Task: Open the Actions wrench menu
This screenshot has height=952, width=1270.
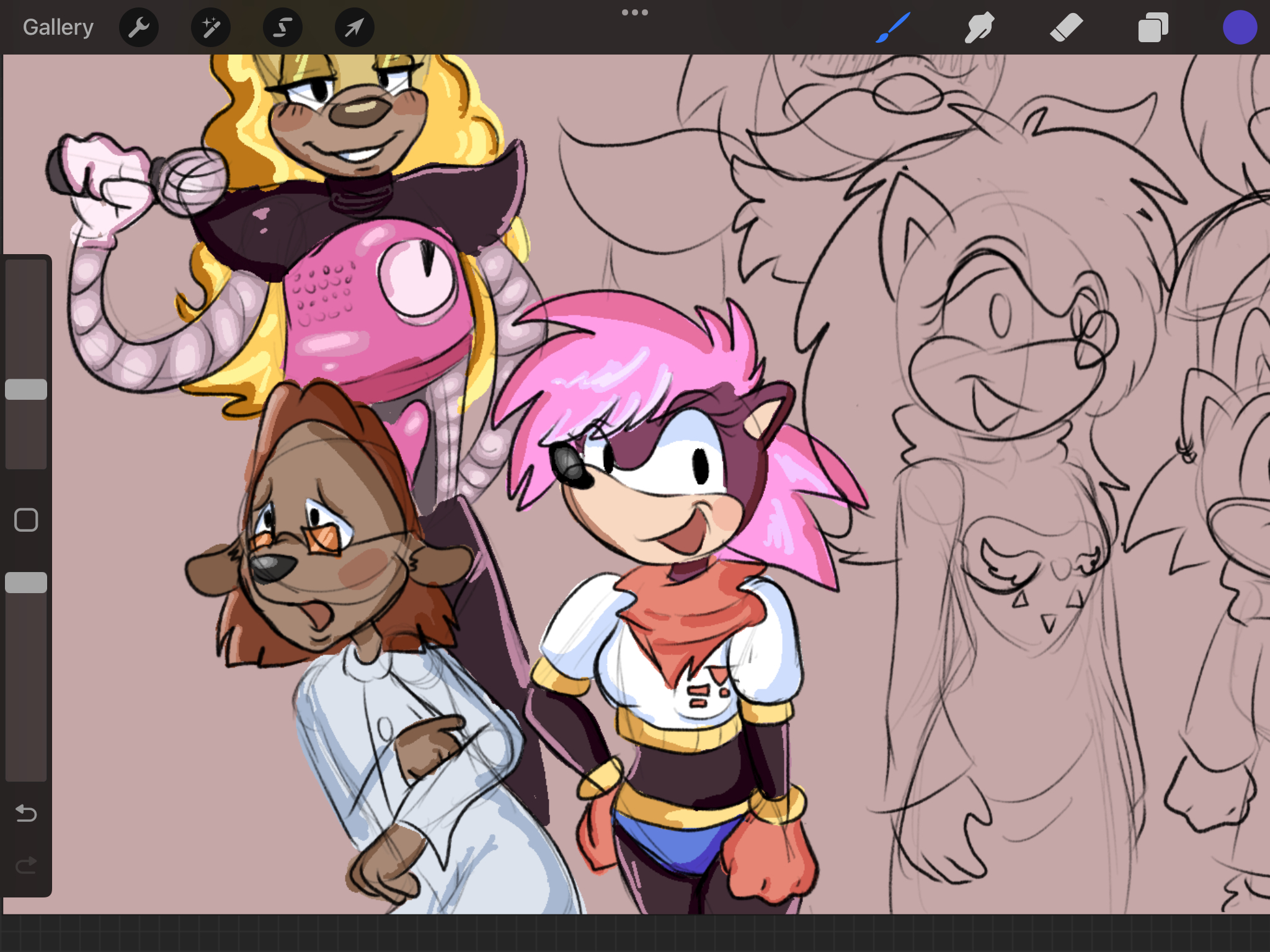Action: pyautogui.click(x=139, y=27)
